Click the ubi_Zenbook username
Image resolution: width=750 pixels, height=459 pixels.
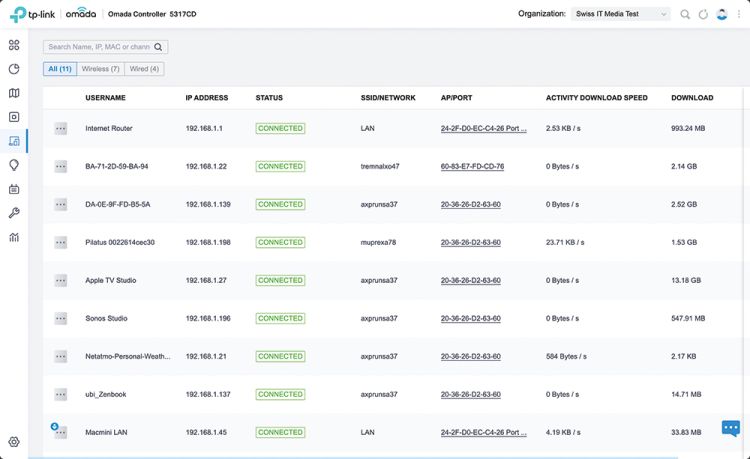coord(106,394)
